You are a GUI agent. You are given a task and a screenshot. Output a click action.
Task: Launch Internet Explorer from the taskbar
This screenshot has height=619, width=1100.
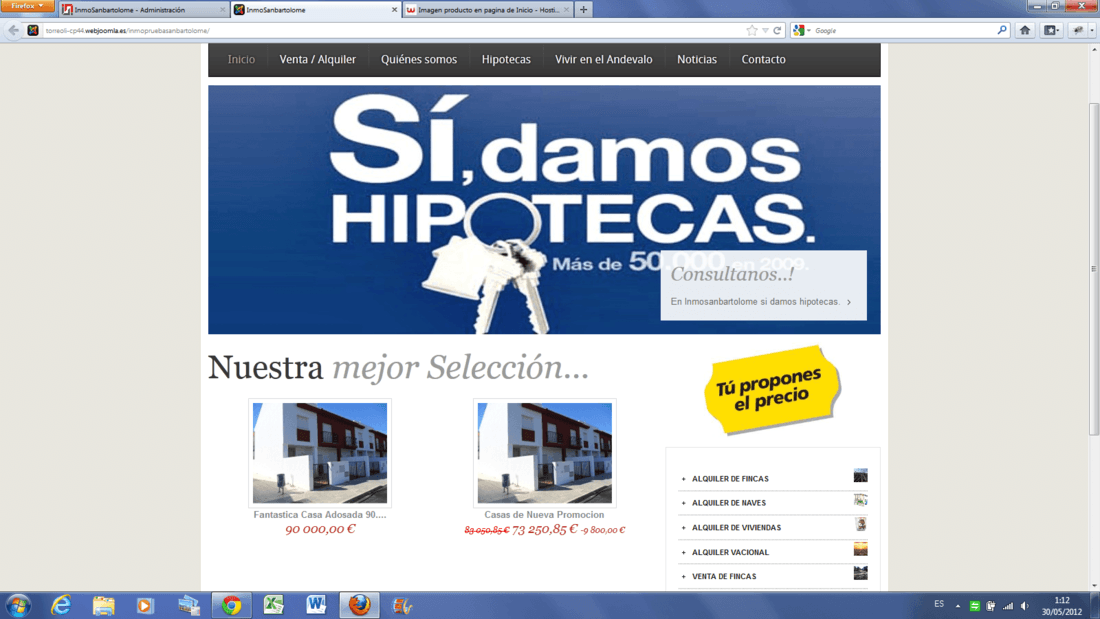pos(61,605)
